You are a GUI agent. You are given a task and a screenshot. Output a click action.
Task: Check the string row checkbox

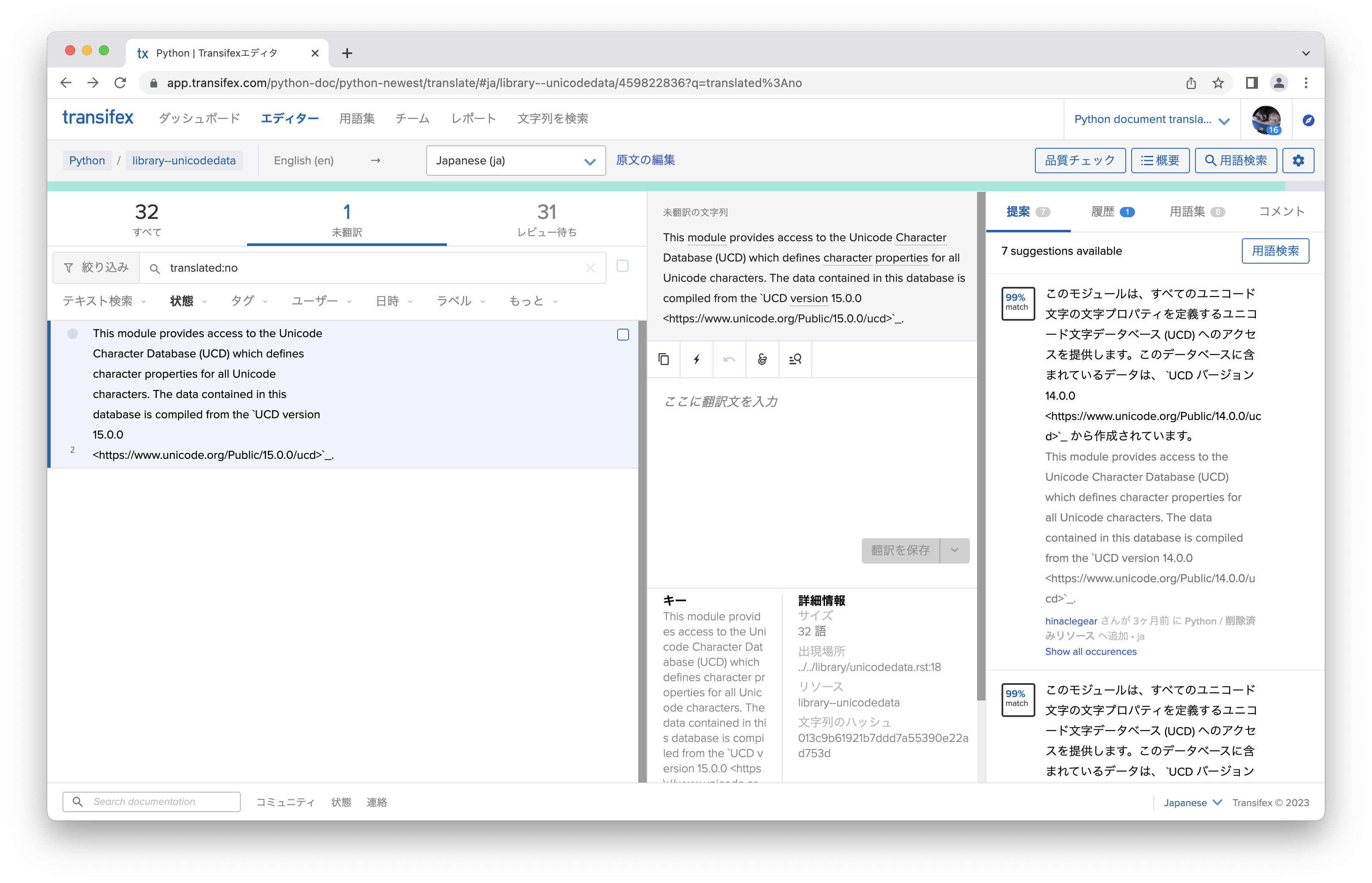coord(623,335)
